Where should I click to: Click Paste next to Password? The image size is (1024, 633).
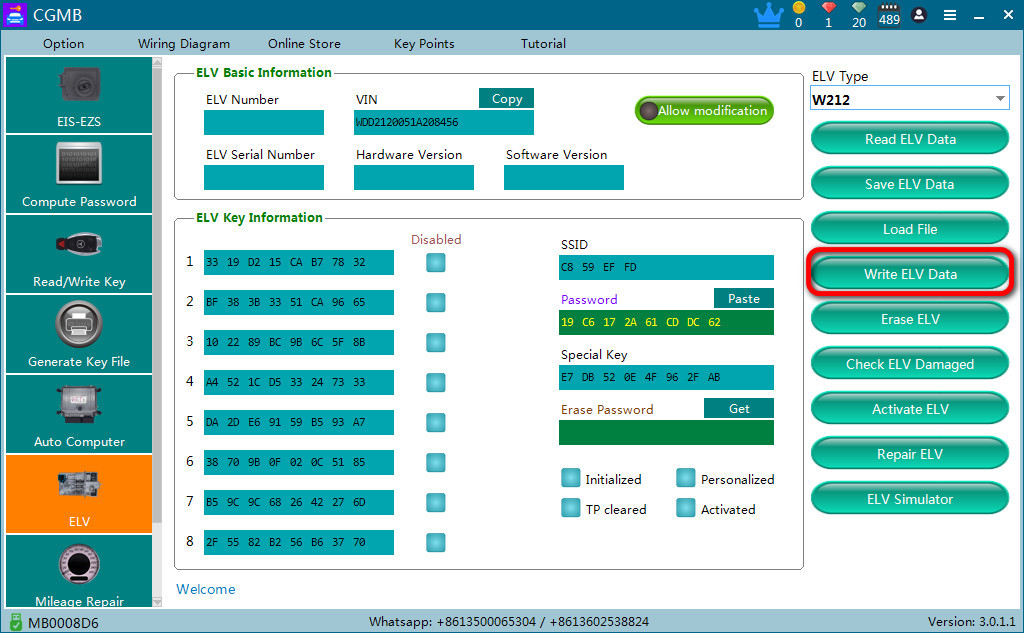[x=743, y=299]
